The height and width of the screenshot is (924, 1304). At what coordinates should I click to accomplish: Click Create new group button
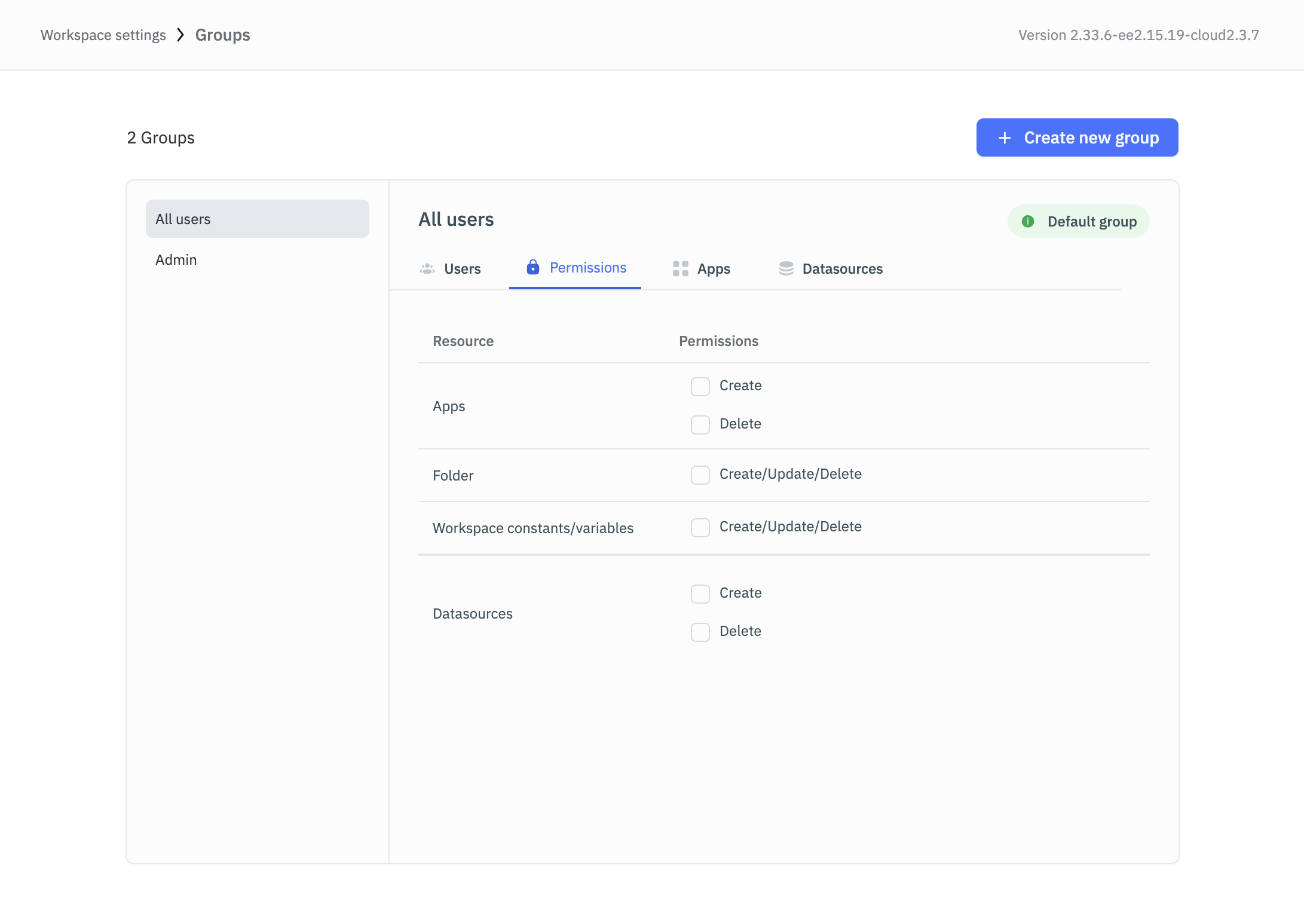pos(1077,138)
